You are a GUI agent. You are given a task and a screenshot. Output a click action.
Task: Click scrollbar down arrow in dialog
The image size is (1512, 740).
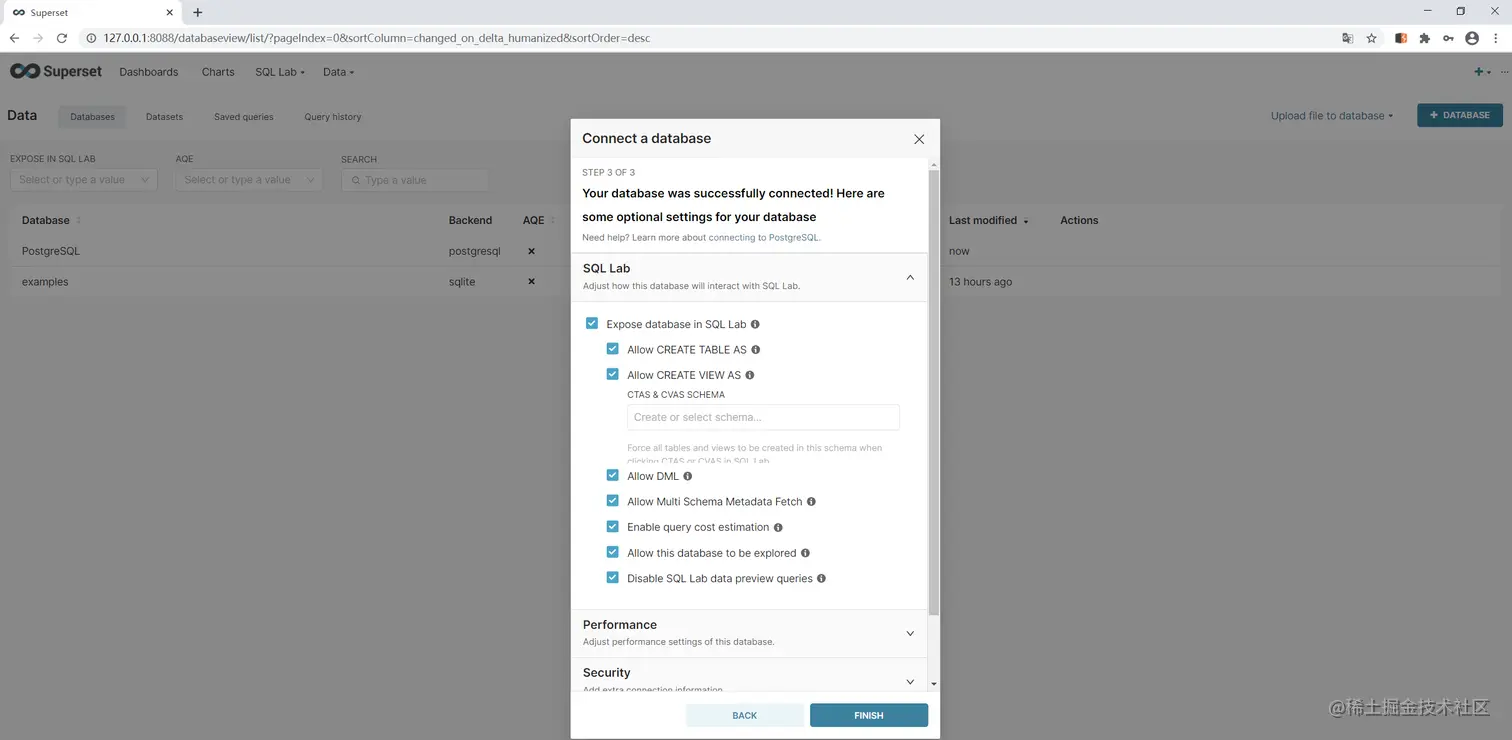tap(934, 684)
